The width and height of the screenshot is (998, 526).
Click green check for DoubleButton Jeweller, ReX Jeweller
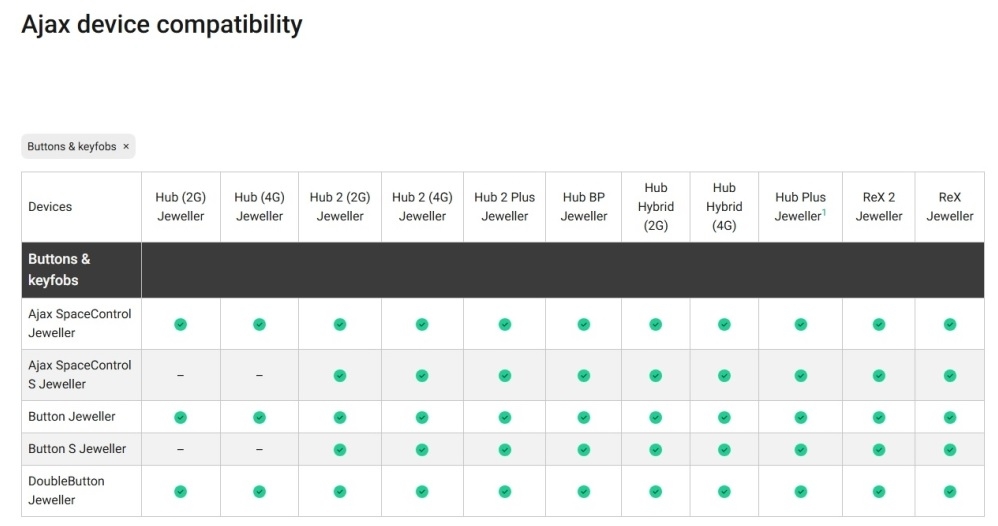[x=949, y=491]
